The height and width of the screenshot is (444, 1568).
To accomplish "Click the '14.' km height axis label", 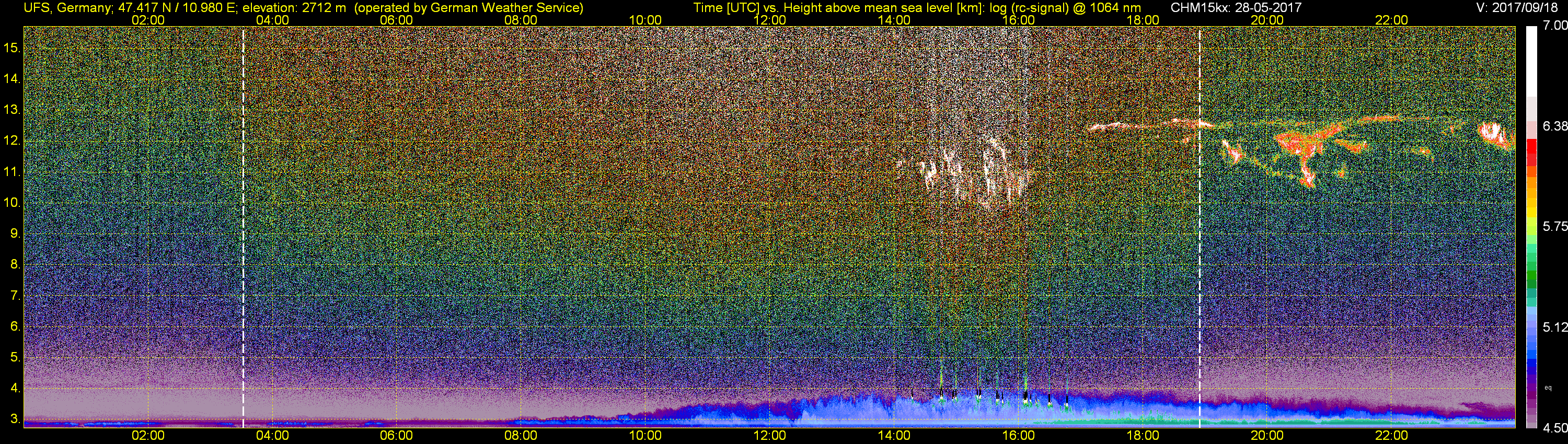I will [x=11, y=79].
